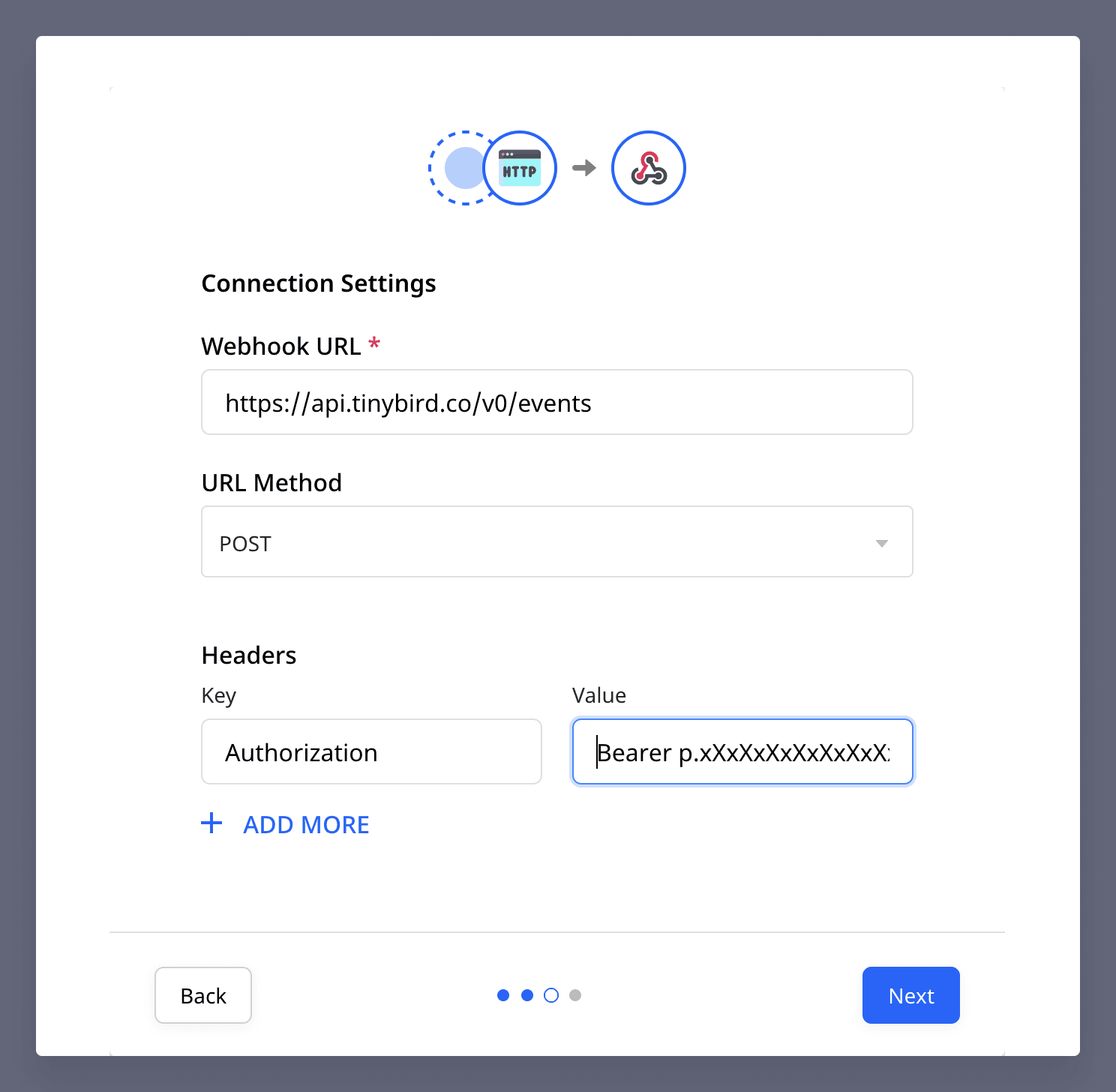Click the webhook destination icon
The width and height of the screenshot is (1116, 1092).
[x=649, y=168]
